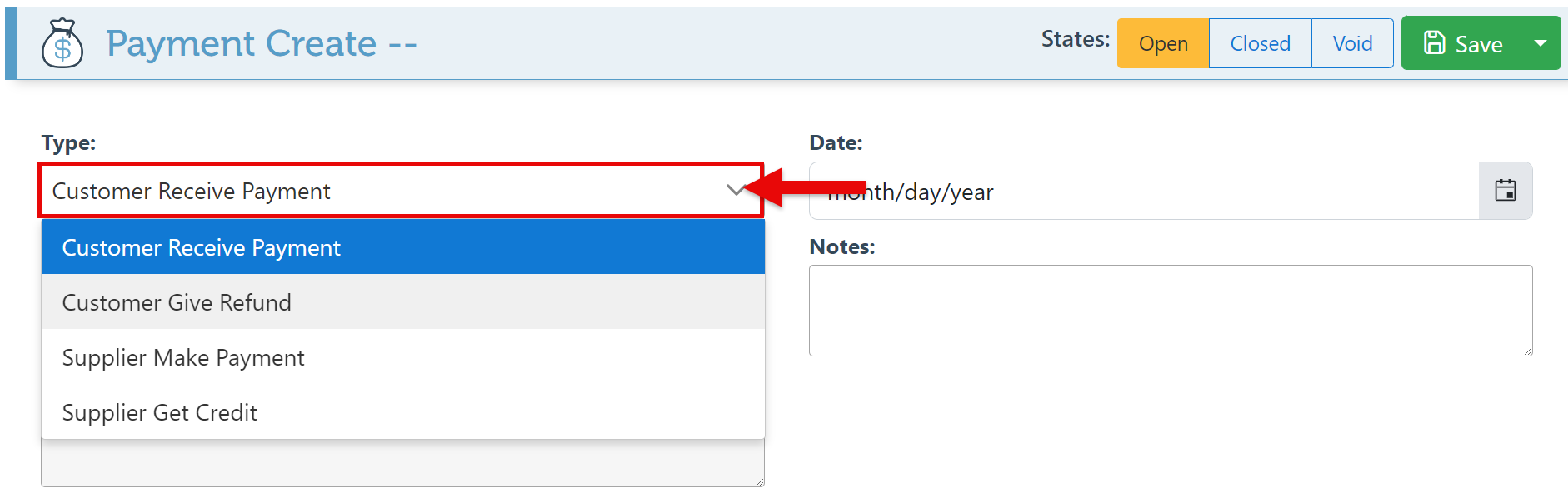Click the Notes box resize handle
This screenshot has height=493, width=1568.
1527,351
